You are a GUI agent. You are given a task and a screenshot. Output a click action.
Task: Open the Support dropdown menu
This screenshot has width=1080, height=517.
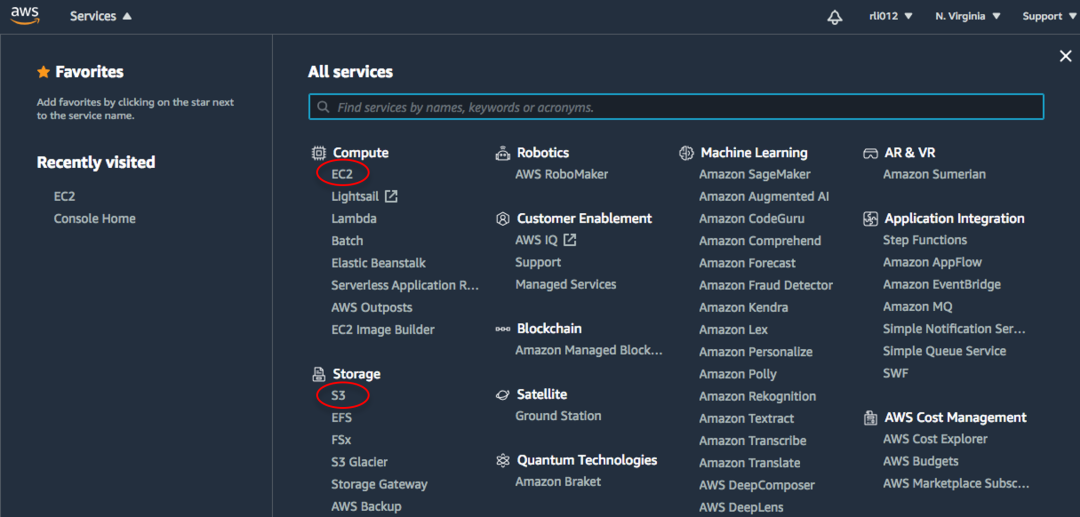point(1048,17)
